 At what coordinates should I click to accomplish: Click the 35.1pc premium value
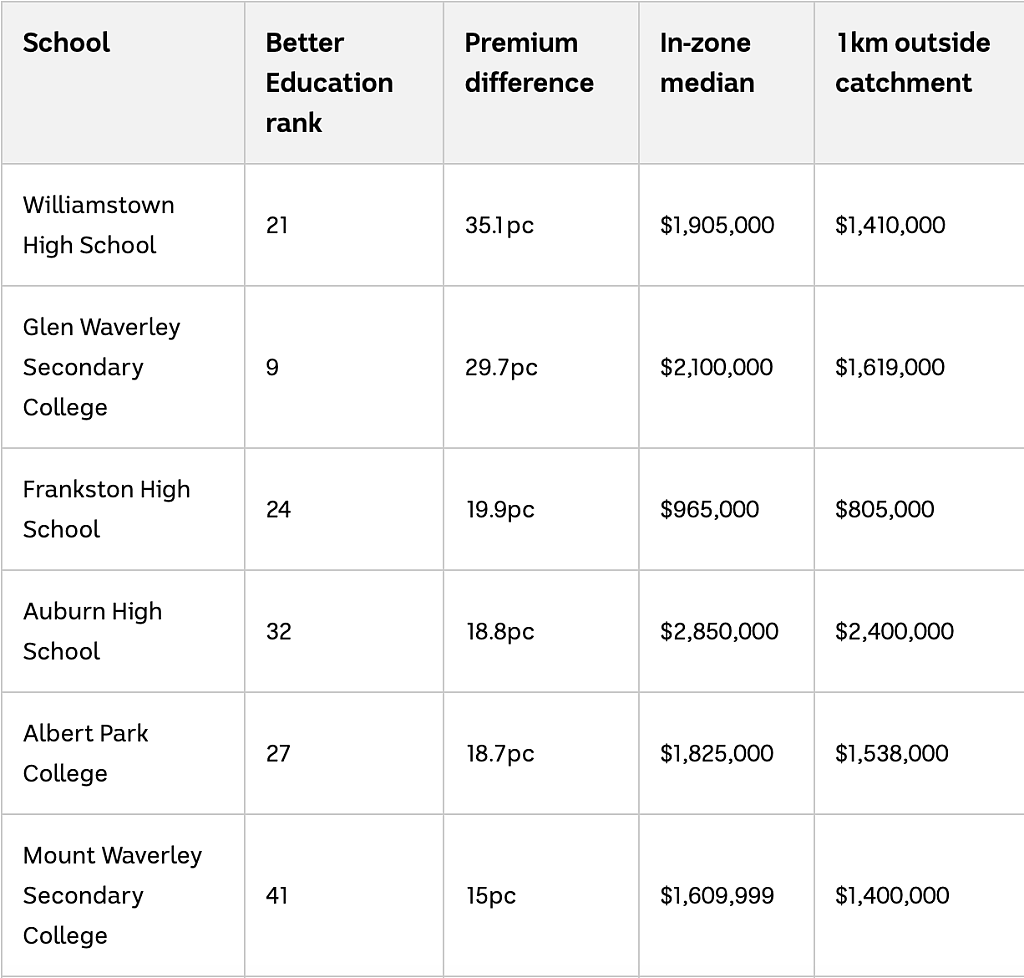click(x=500, y=225)
